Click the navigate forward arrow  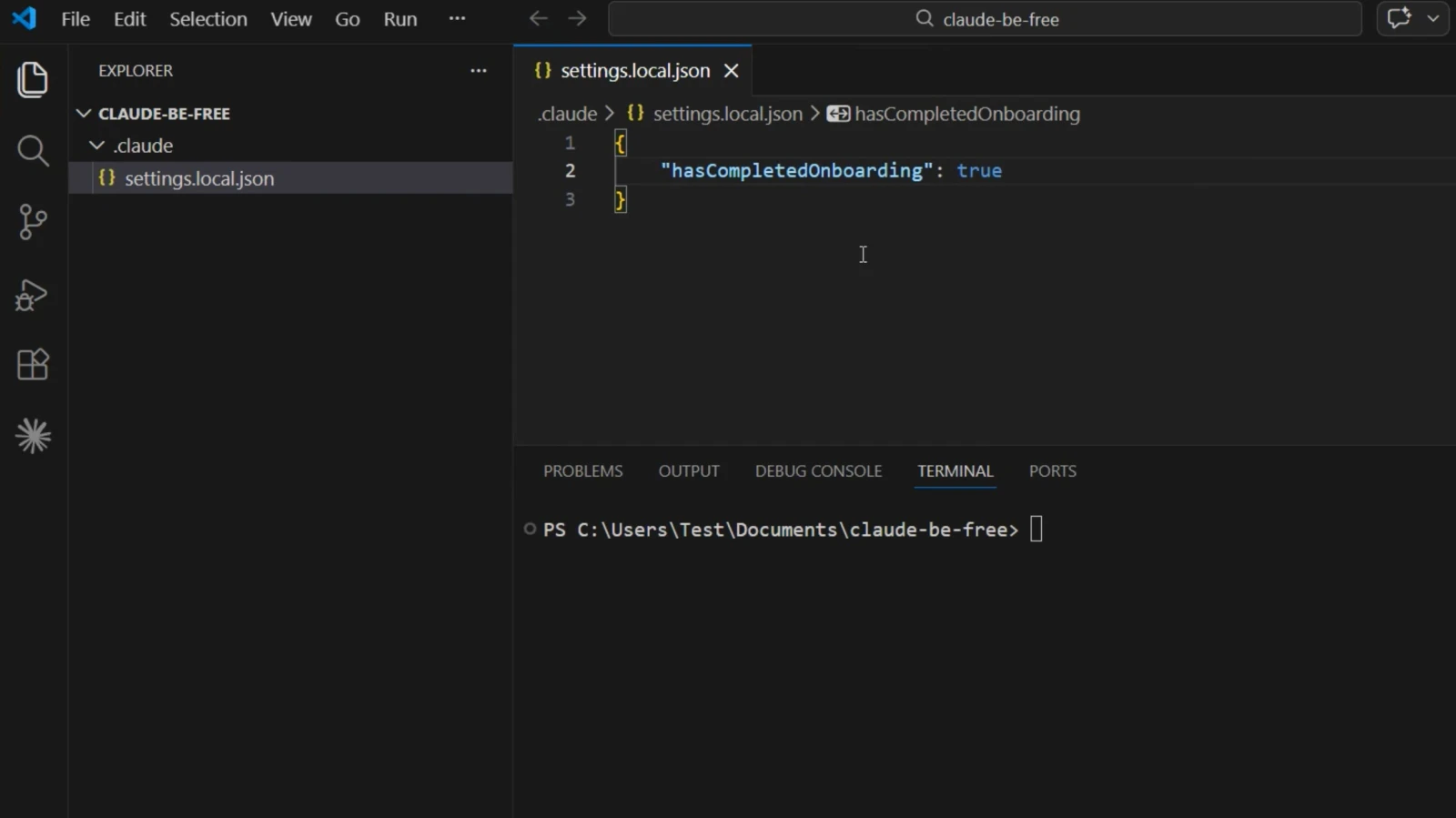pos(578,18)
